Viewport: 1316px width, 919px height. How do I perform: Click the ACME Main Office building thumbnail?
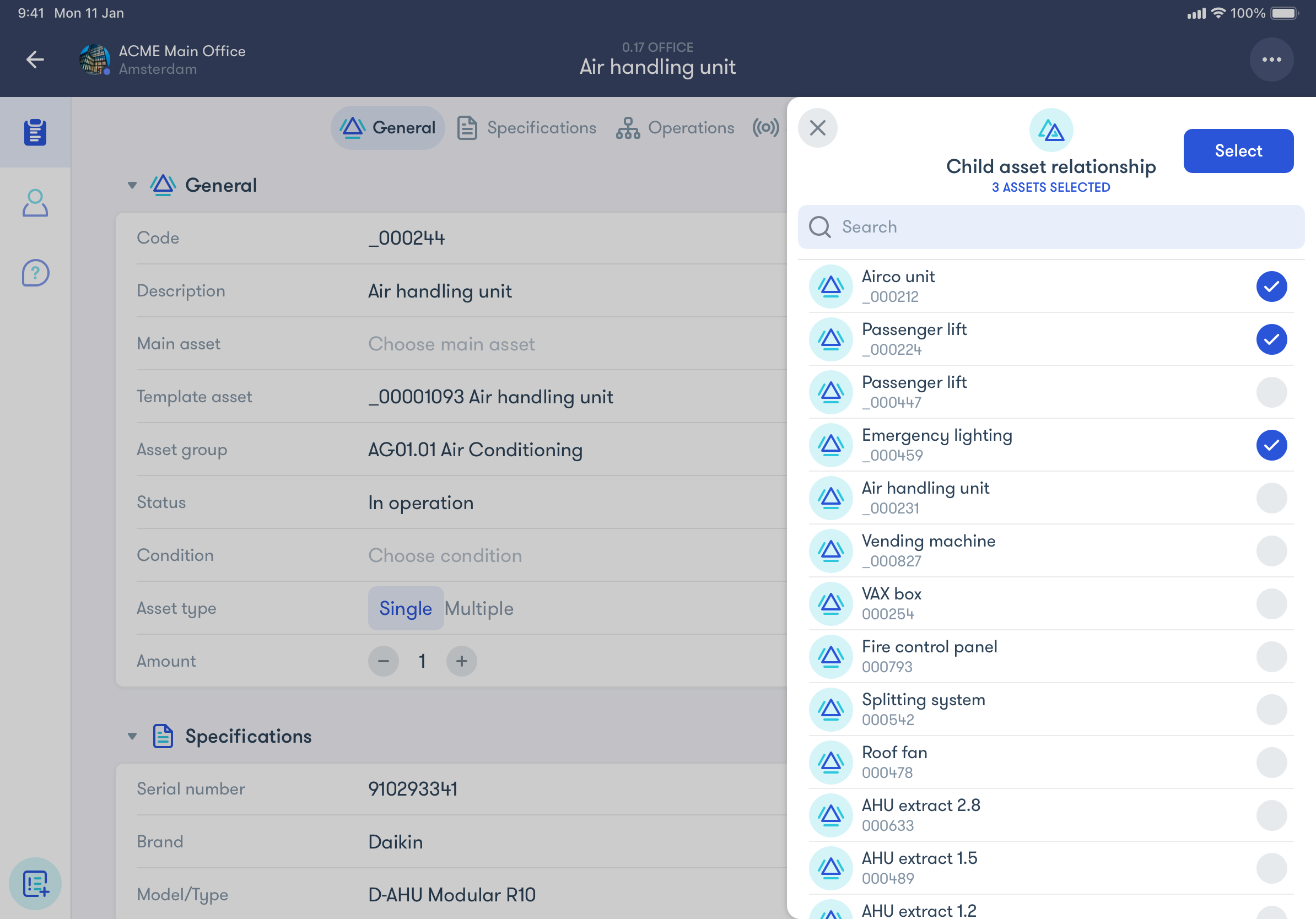94,60
